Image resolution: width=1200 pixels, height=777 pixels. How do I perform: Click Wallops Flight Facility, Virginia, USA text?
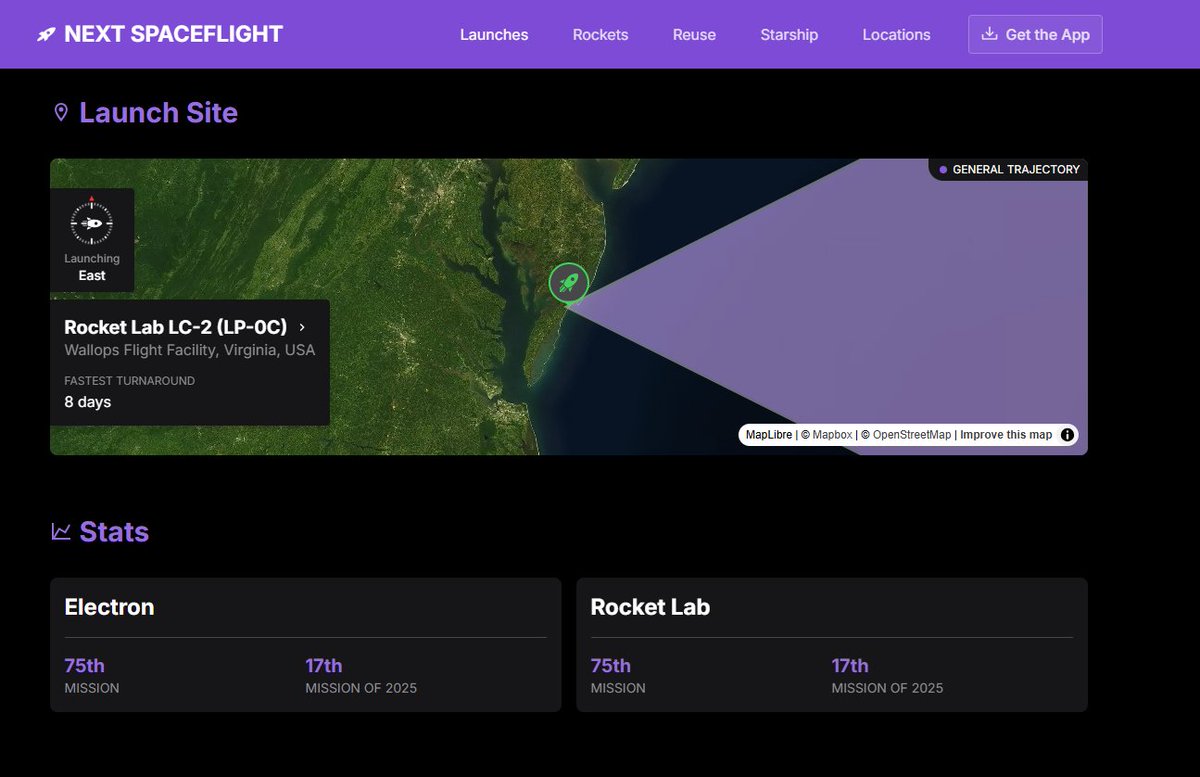tap(190, 350)
